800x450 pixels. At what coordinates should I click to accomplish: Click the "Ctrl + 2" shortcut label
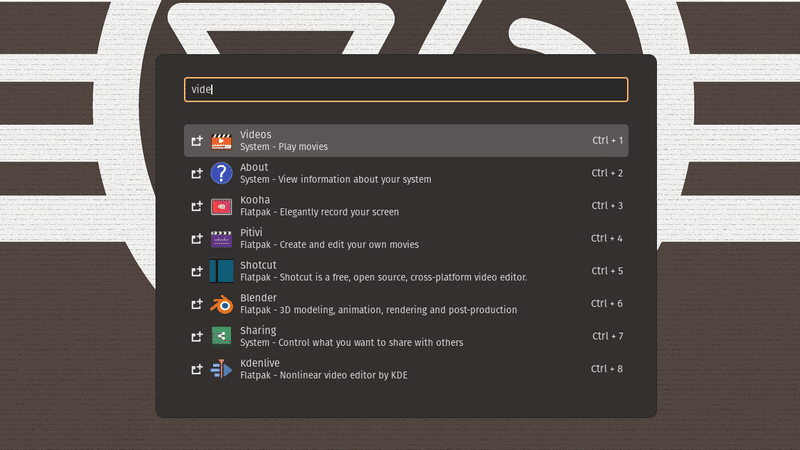[x=607, y=173]
